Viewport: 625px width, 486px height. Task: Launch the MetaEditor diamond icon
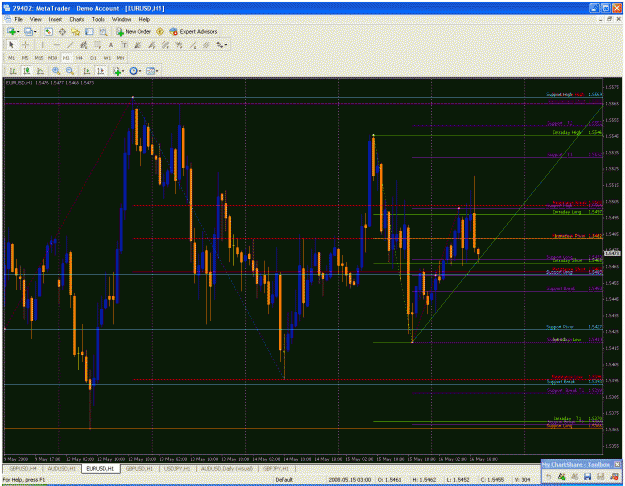160,31
